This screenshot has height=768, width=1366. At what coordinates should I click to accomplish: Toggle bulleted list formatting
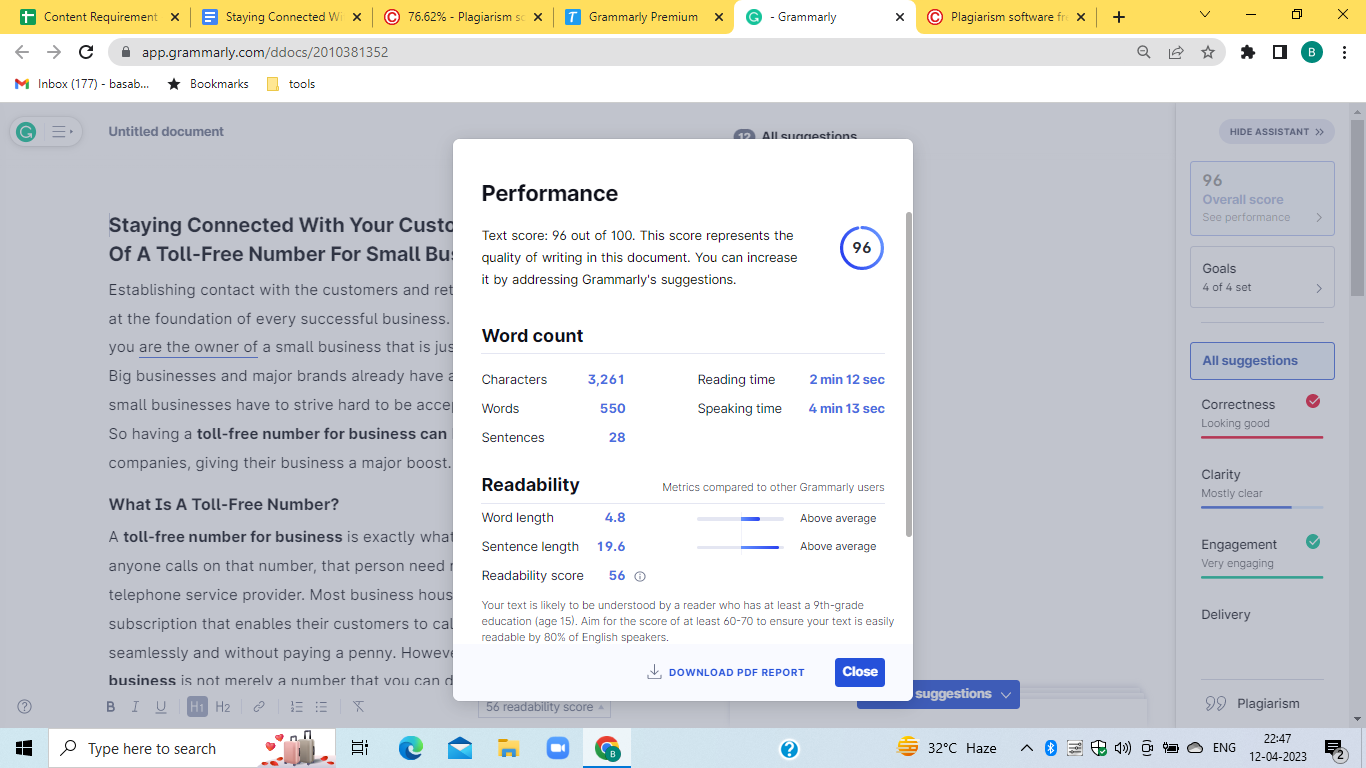pyautogui.click(x=321, y=707)
